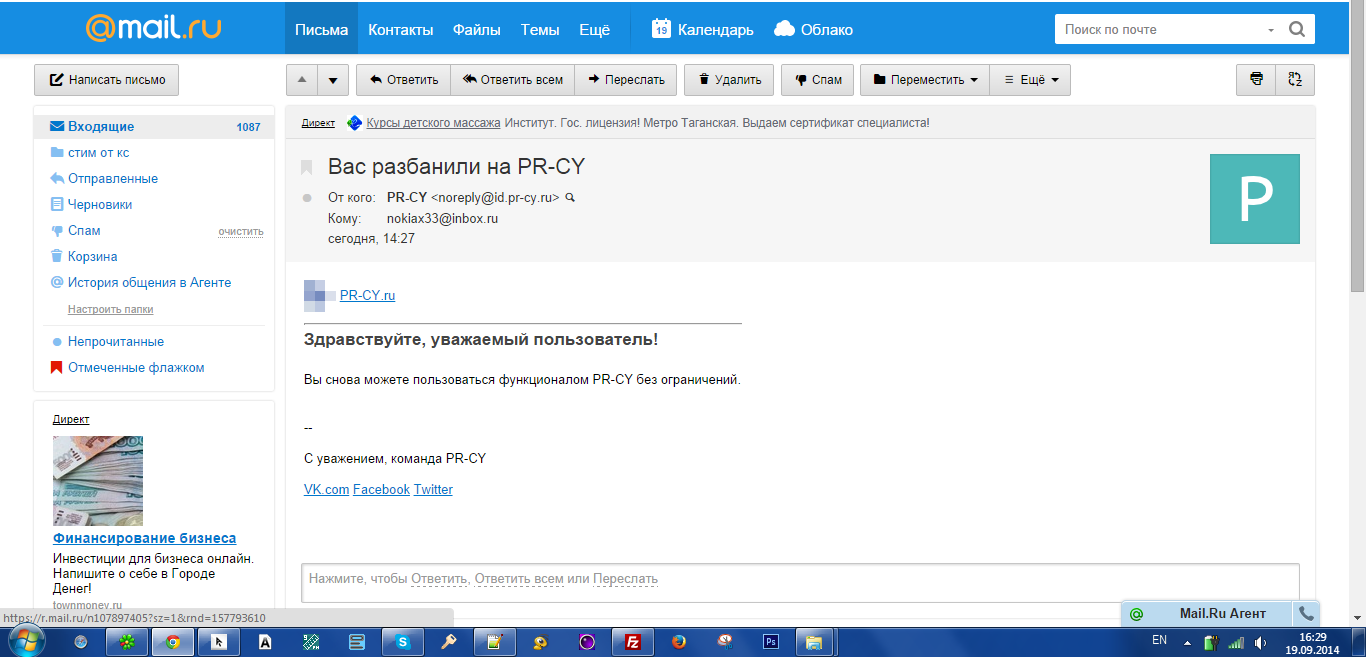The height and width of the screenshot is (657, 1366).
Task: Click Ответить всем button
Action: coord(512,80)
